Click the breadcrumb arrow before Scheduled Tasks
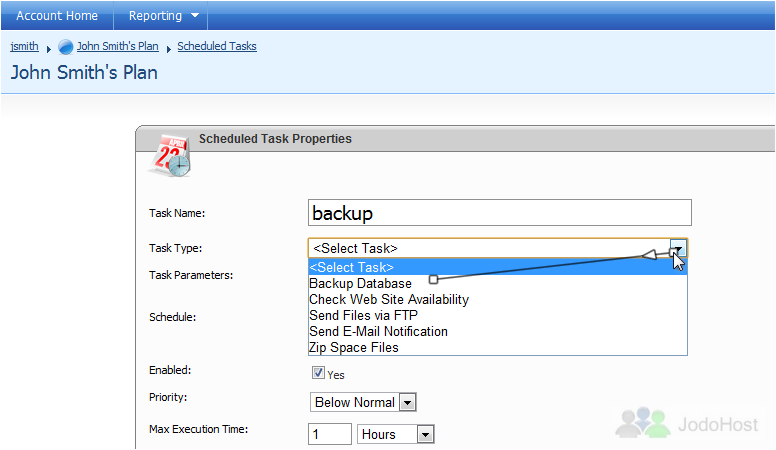This screenshot has height=450, width=776. [x=168, y=49]
